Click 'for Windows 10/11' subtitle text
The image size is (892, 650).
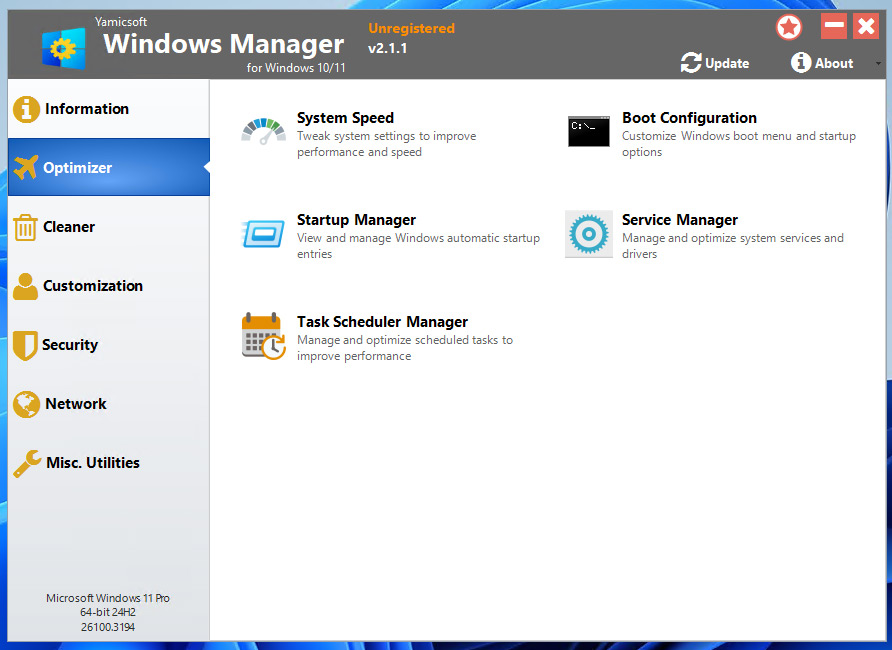[x=296, y=68]
